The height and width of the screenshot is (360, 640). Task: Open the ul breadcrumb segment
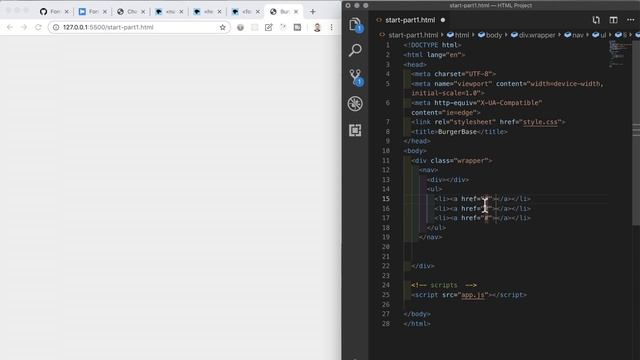[599, 35]
